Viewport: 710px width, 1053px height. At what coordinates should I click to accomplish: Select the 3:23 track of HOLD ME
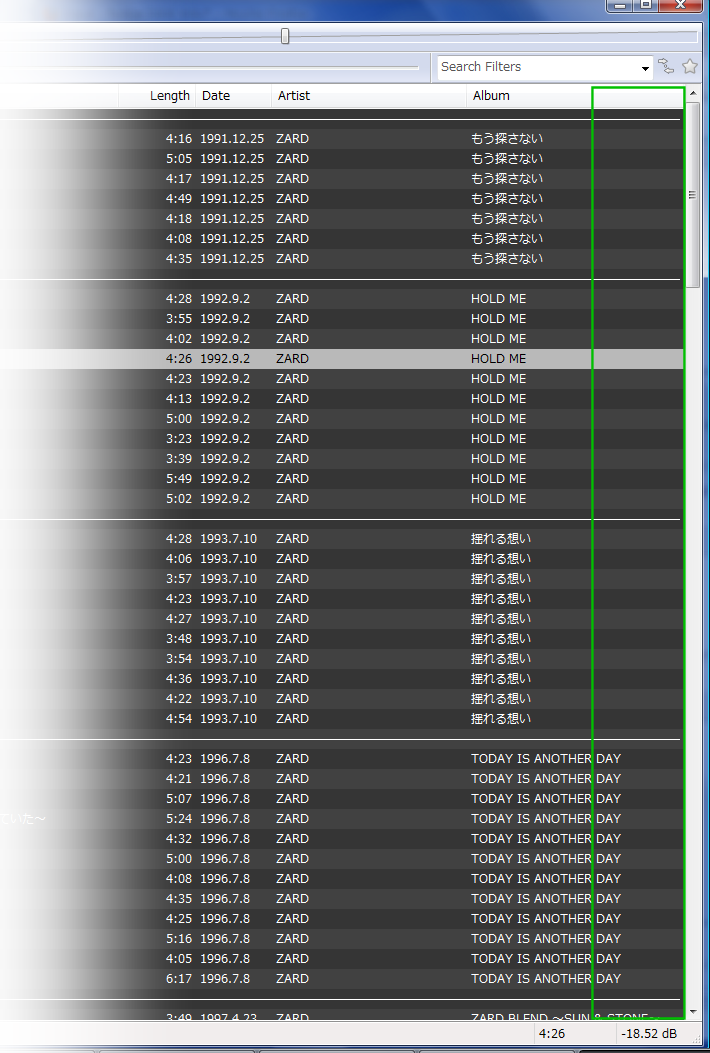[x=341, y=439]
